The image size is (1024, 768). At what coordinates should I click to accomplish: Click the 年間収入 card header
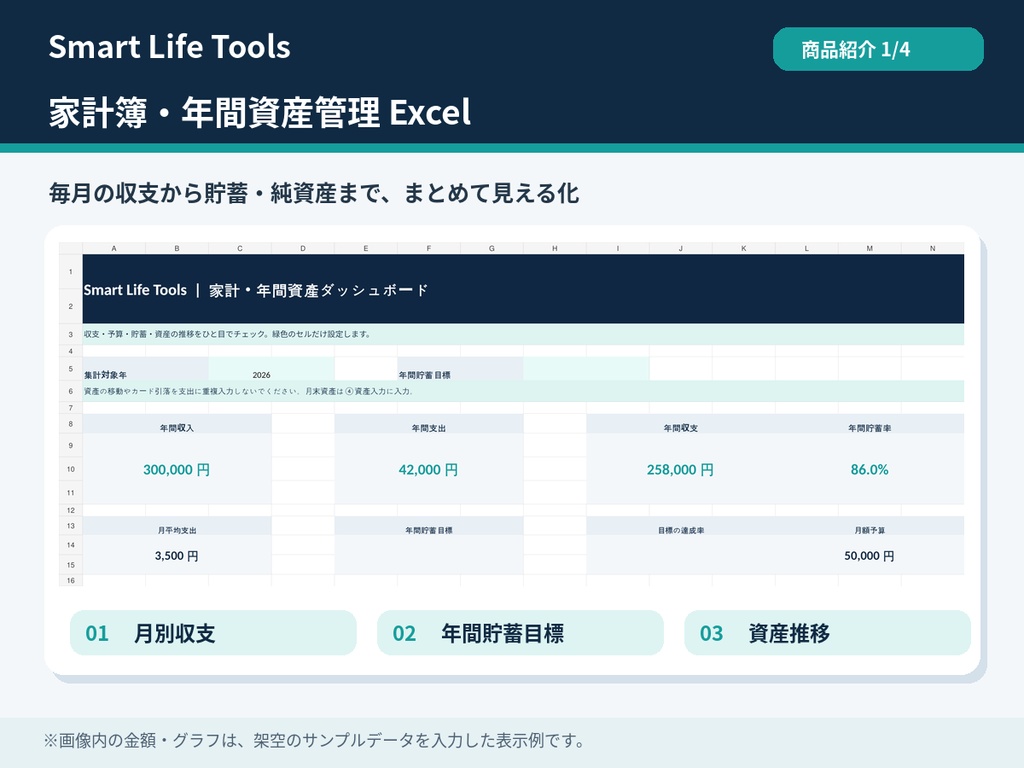click(177, 424)
